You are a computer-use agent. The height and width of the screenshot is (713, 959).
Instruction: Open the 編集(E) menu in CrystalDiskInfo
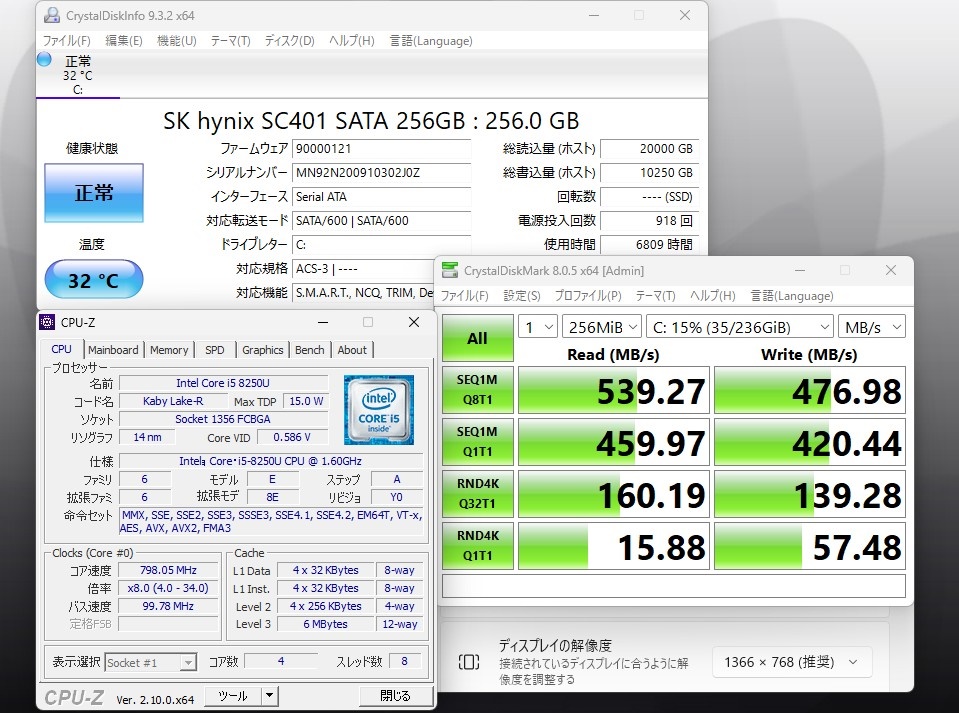[124, 41]
